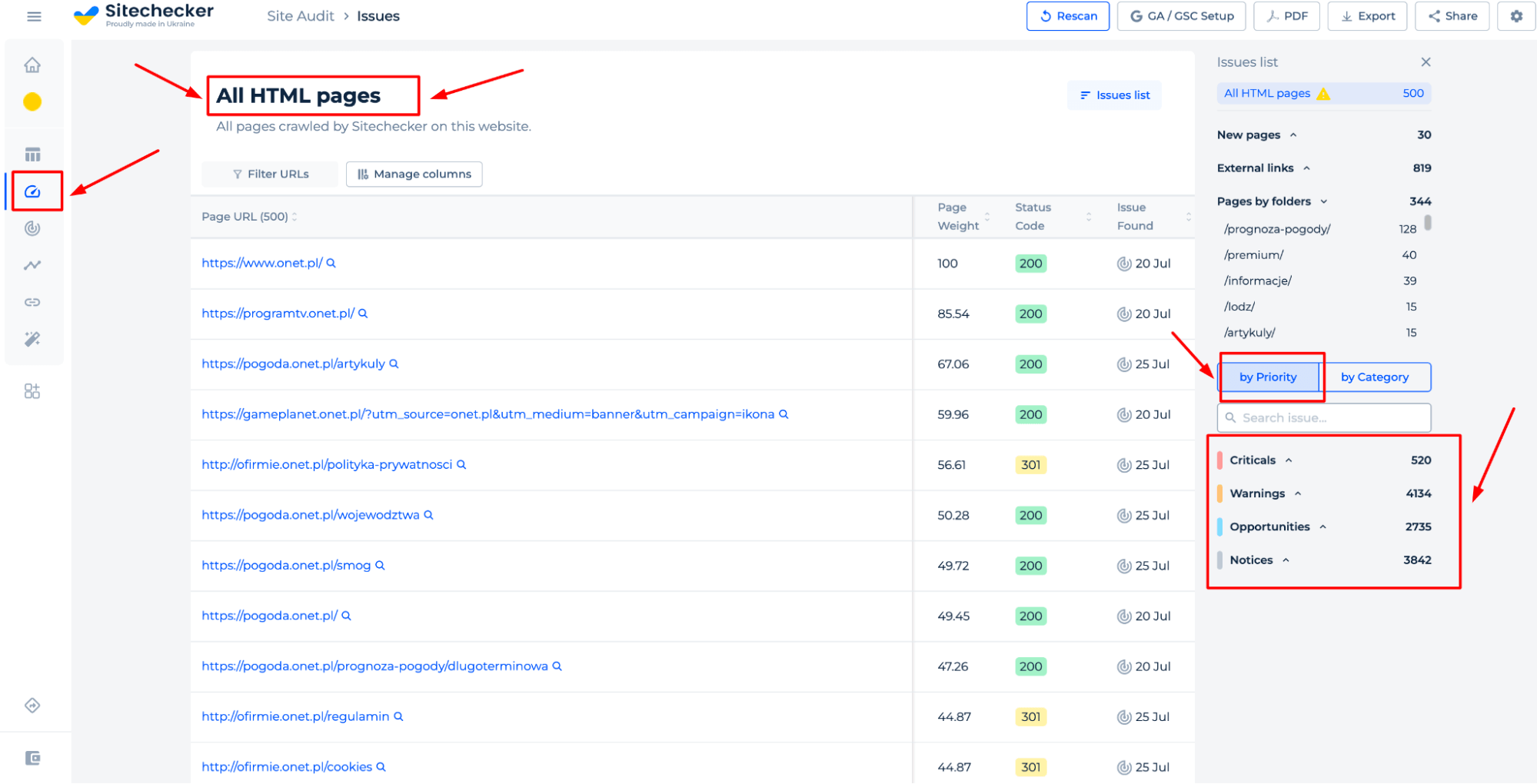Click the Sitechecker logo
Image resolution: width=1537 pixels, height=784 pixels.
point(144,15)
